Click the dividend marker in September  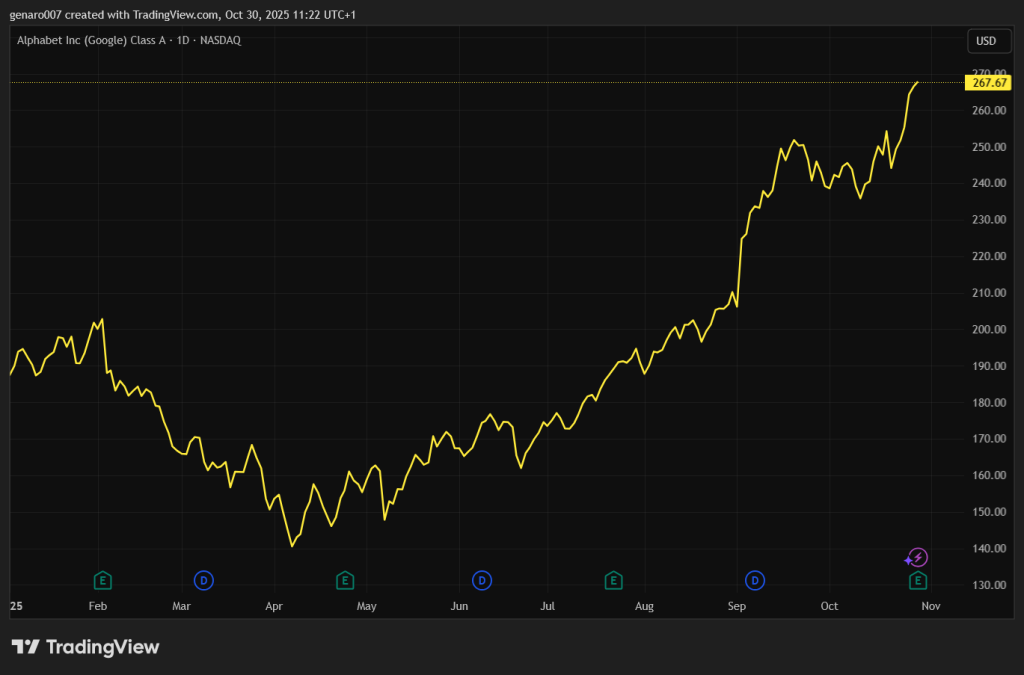click(755, 580)
